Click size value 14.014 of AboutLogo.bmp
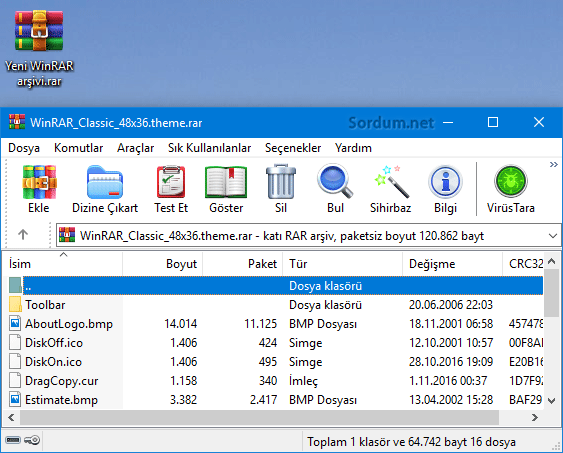Image resolution: width=563 pixels, height=453 pixels. pos(181,324)
